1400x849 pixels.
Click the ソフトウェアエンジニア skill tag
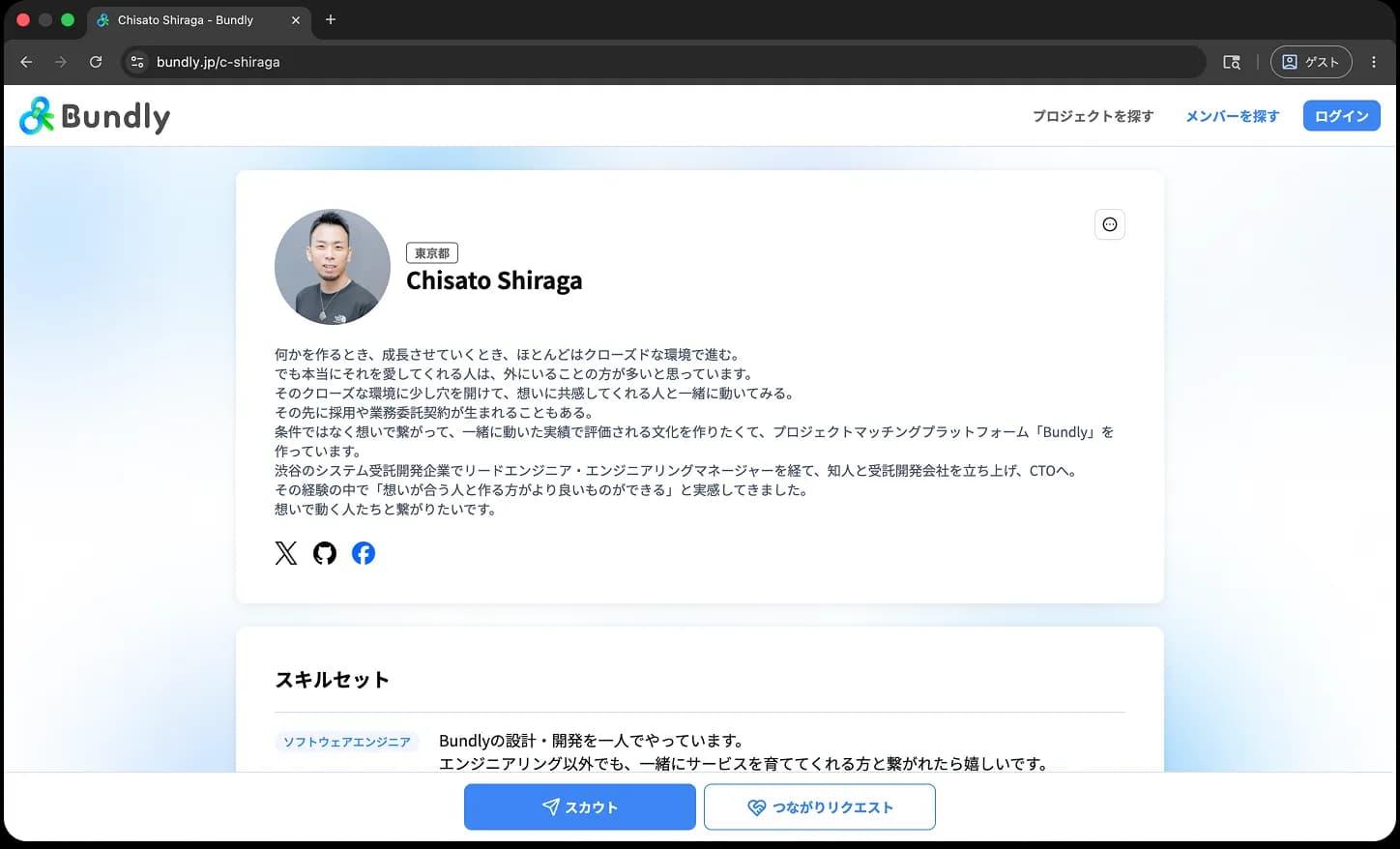coord(347,742)
